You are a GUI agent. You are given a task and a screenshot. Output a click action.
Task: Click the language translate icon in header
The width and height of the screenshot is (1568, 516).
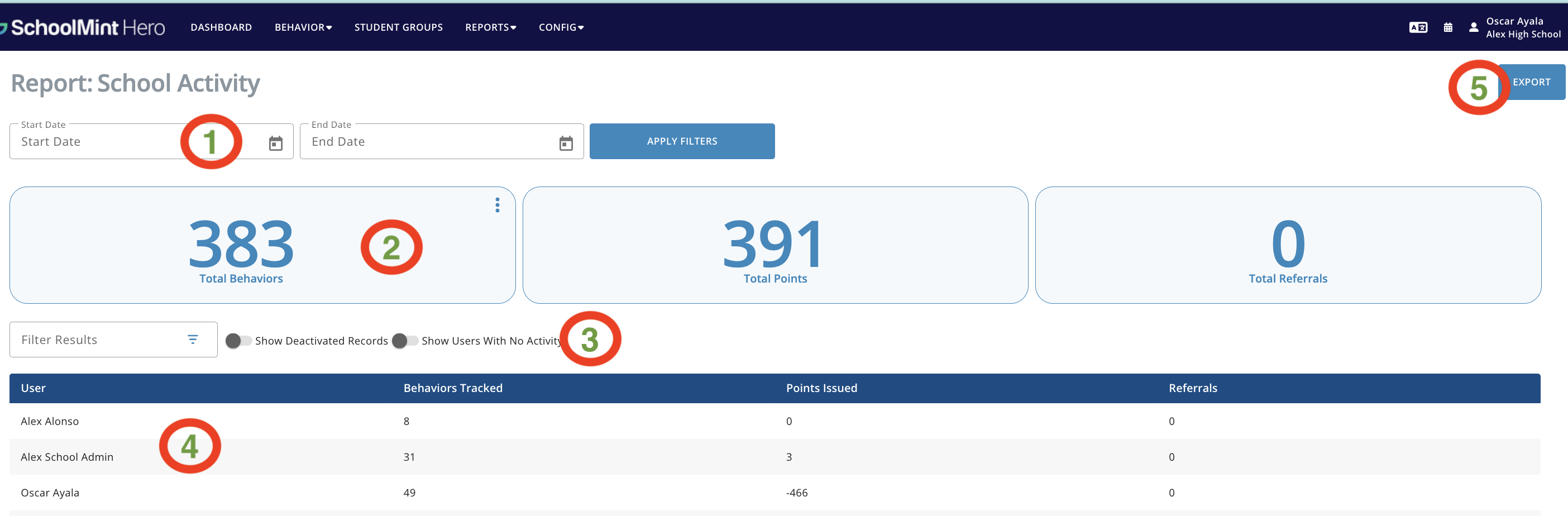coord(1418,27)
